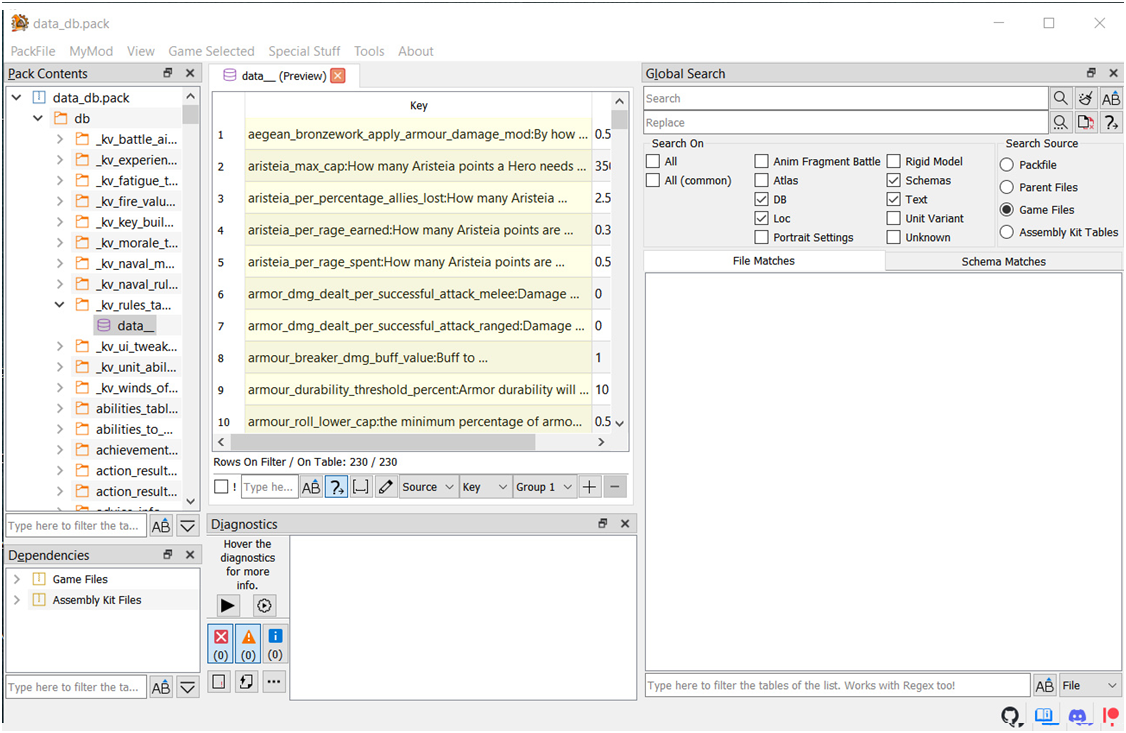Click the Replace all matches icon
Viewport: 1126px width, 733px height.
(1086, 123)
